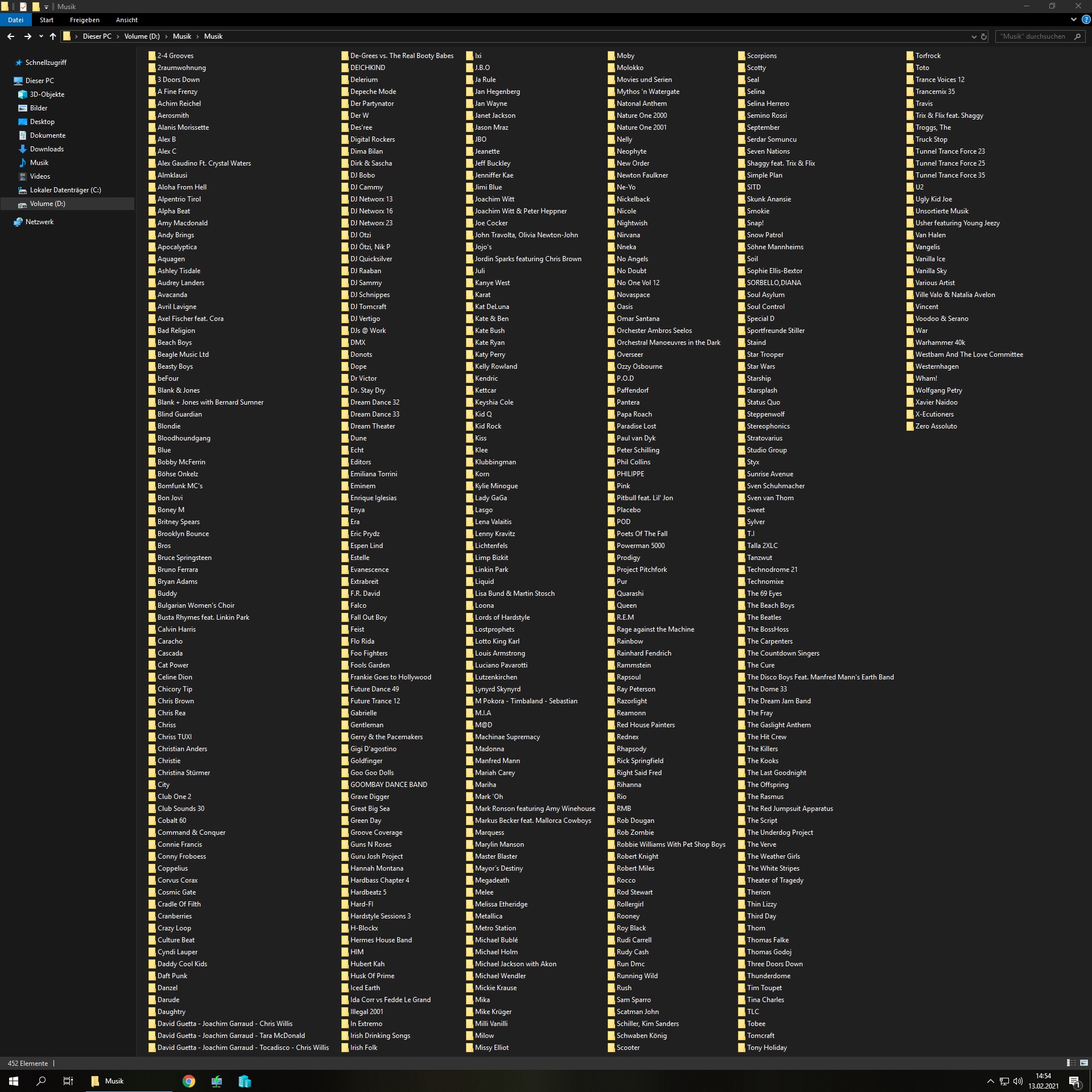Open Netzwerk in the navigation pane
1092x1092 pixels.
[x=34, y=222]
